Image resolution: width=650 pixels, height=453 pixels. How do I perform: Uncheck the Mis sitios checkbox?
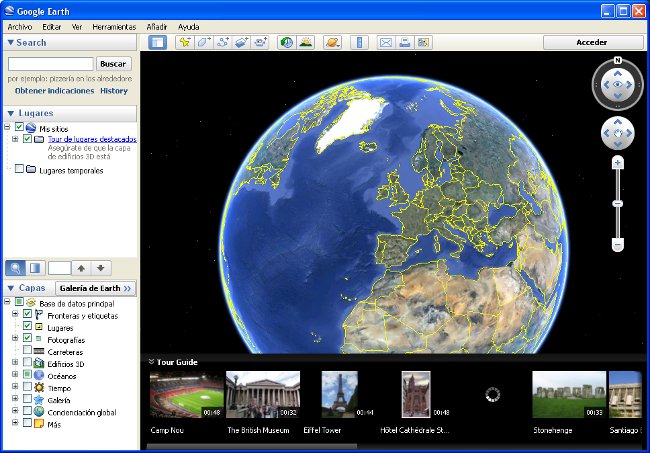pyautogui.click(x=19, y=126)
